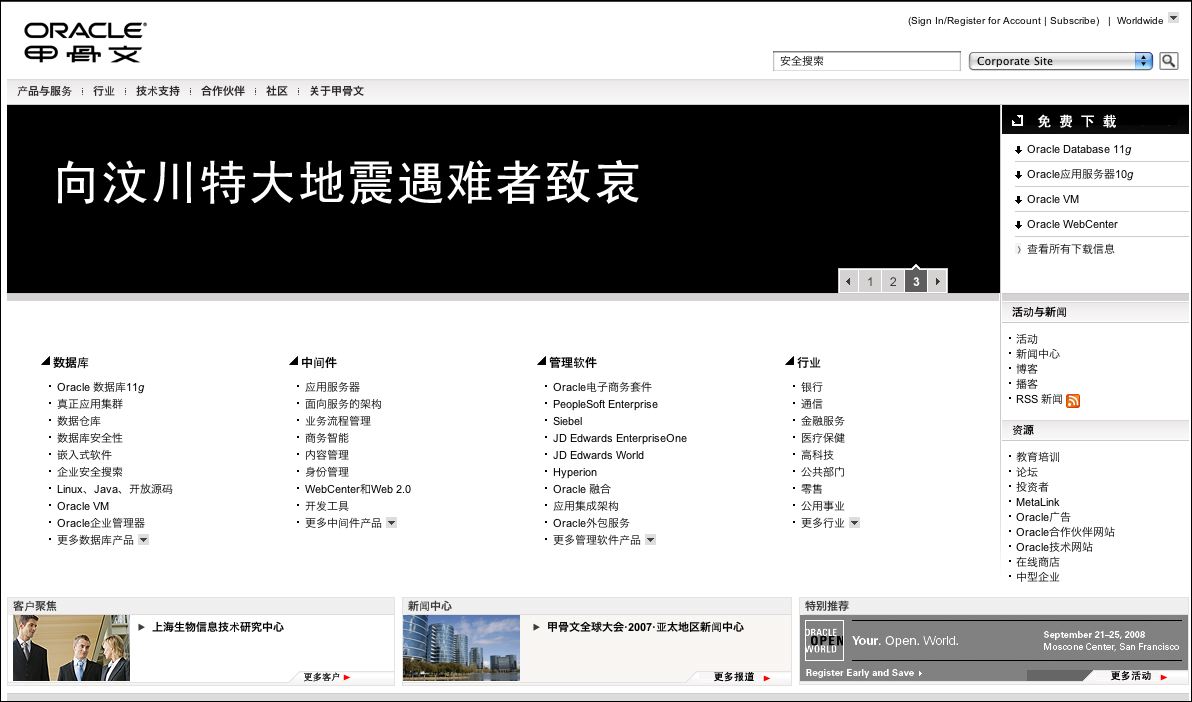Click the RSS feed orange icon

(x=1073, y=401)
